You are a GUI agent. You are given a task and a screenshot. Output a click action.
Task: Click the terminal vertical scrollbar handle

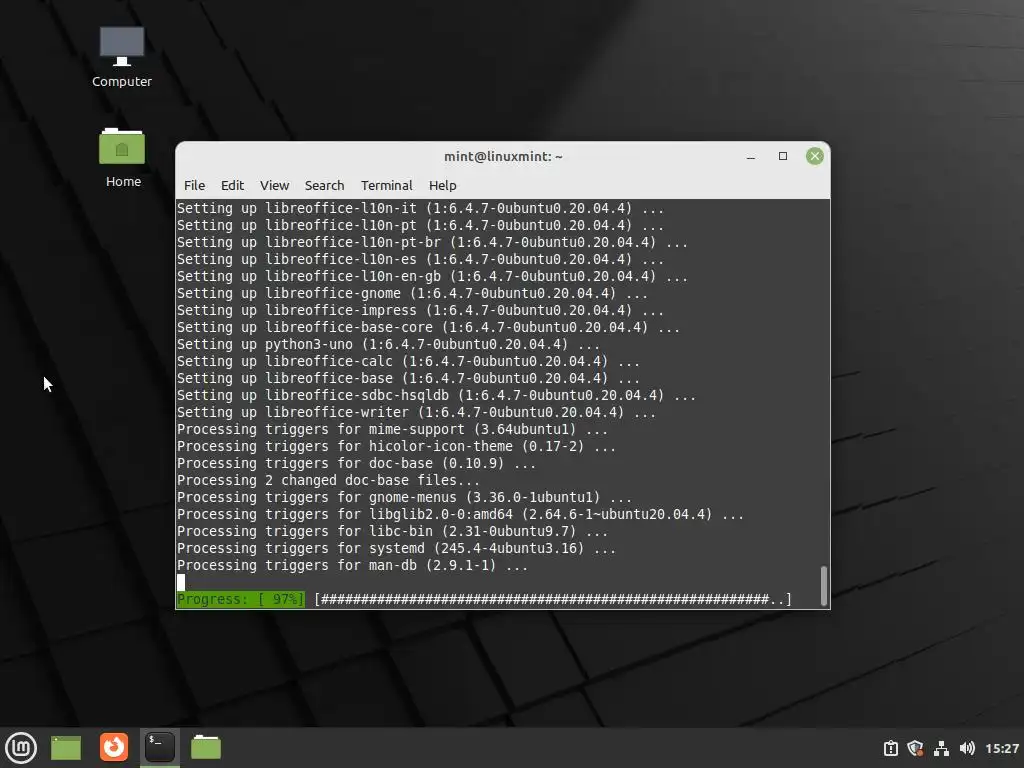tap(824, 585)
